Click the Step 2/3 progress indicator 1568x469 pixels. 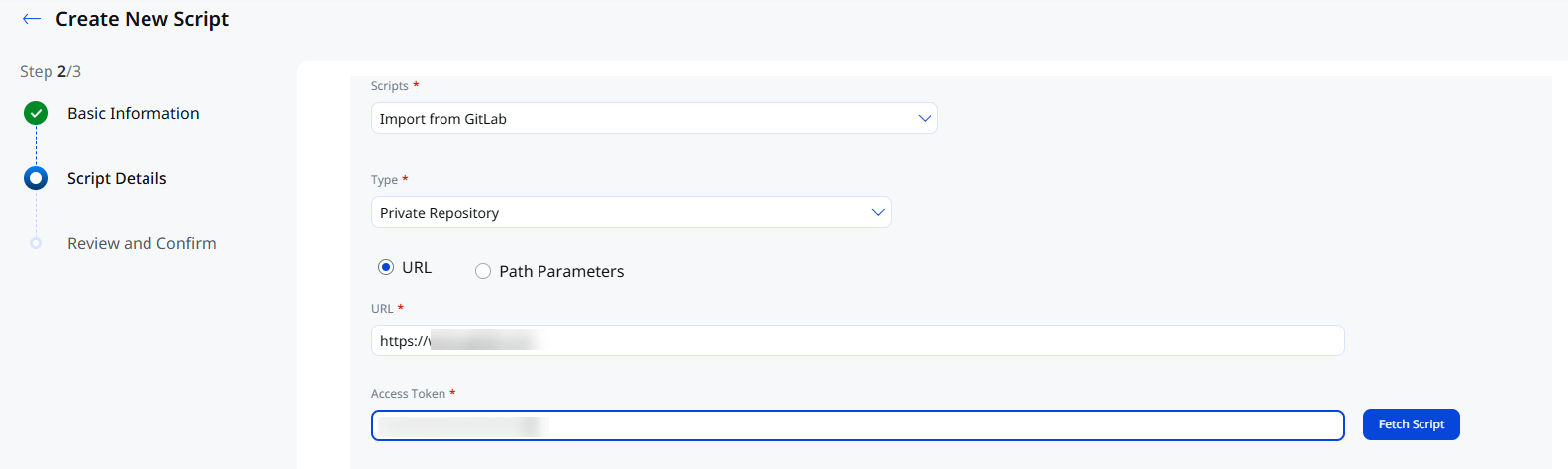pos(50,71)
